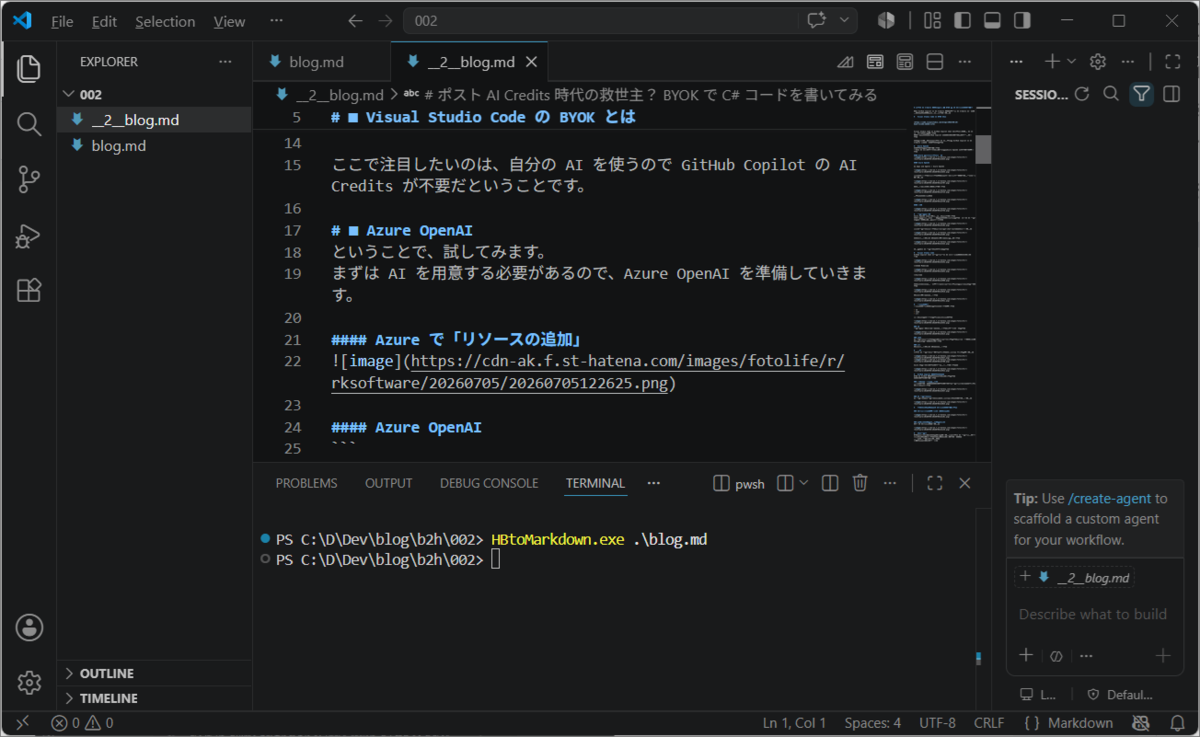Toggle the sessions side panel layout icon
Image resolution: width=1200 pixels, height=737 pixels.
pyautogui.click(x=1171, y=94)
